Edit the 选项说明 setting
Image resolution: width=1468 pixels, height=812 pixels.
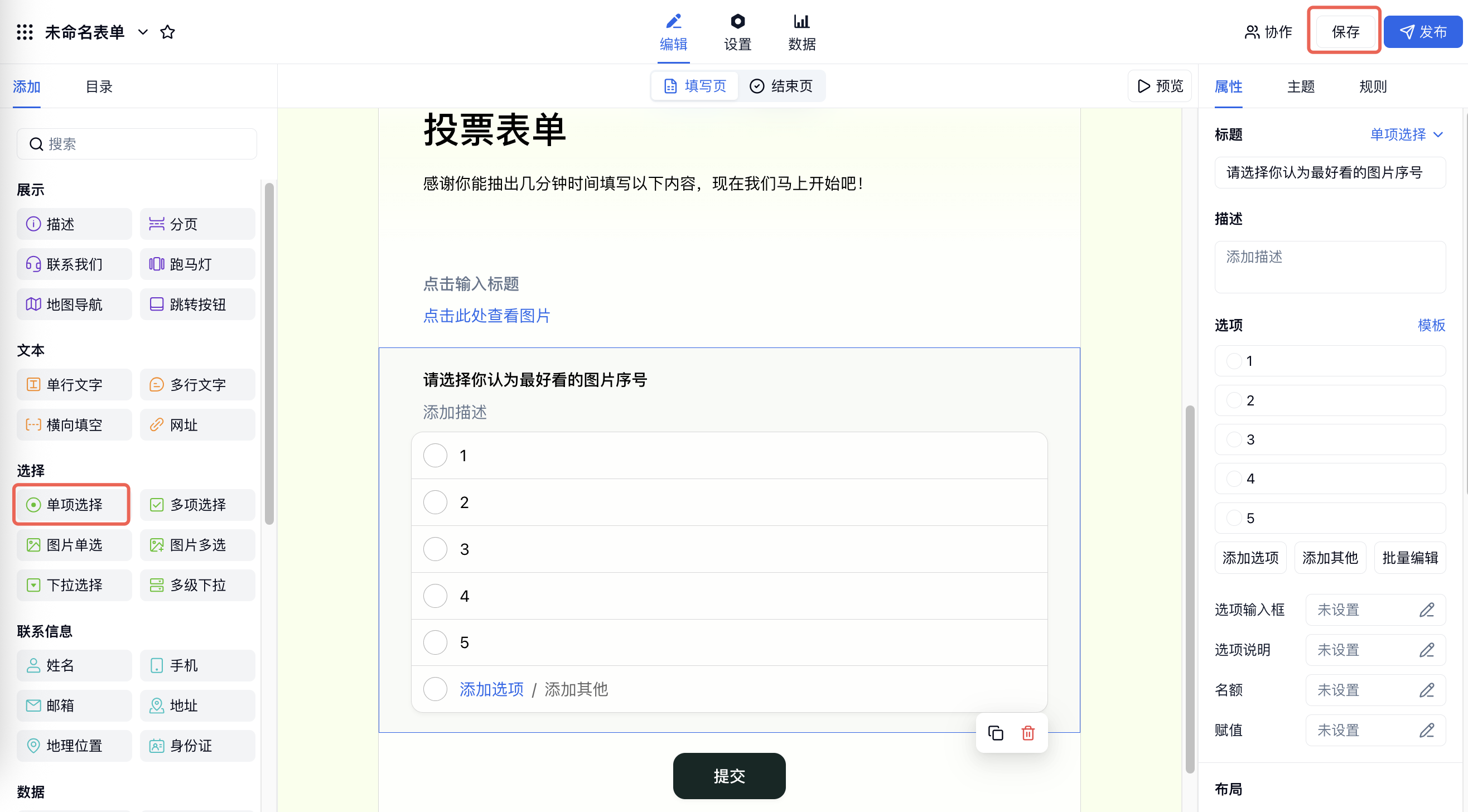(1375, 650)
